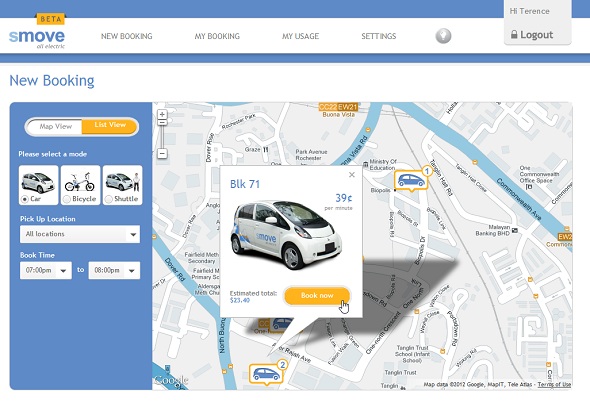Viewport: 590px width, 403px height.
Task: Open the SETTINGS menu
Action: pyautogui.click(x=379, y=36)
